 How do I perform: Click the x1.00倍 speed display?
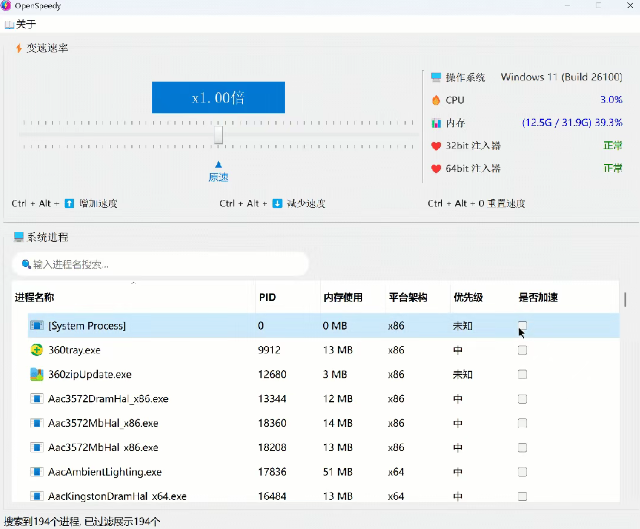[218, 98]
